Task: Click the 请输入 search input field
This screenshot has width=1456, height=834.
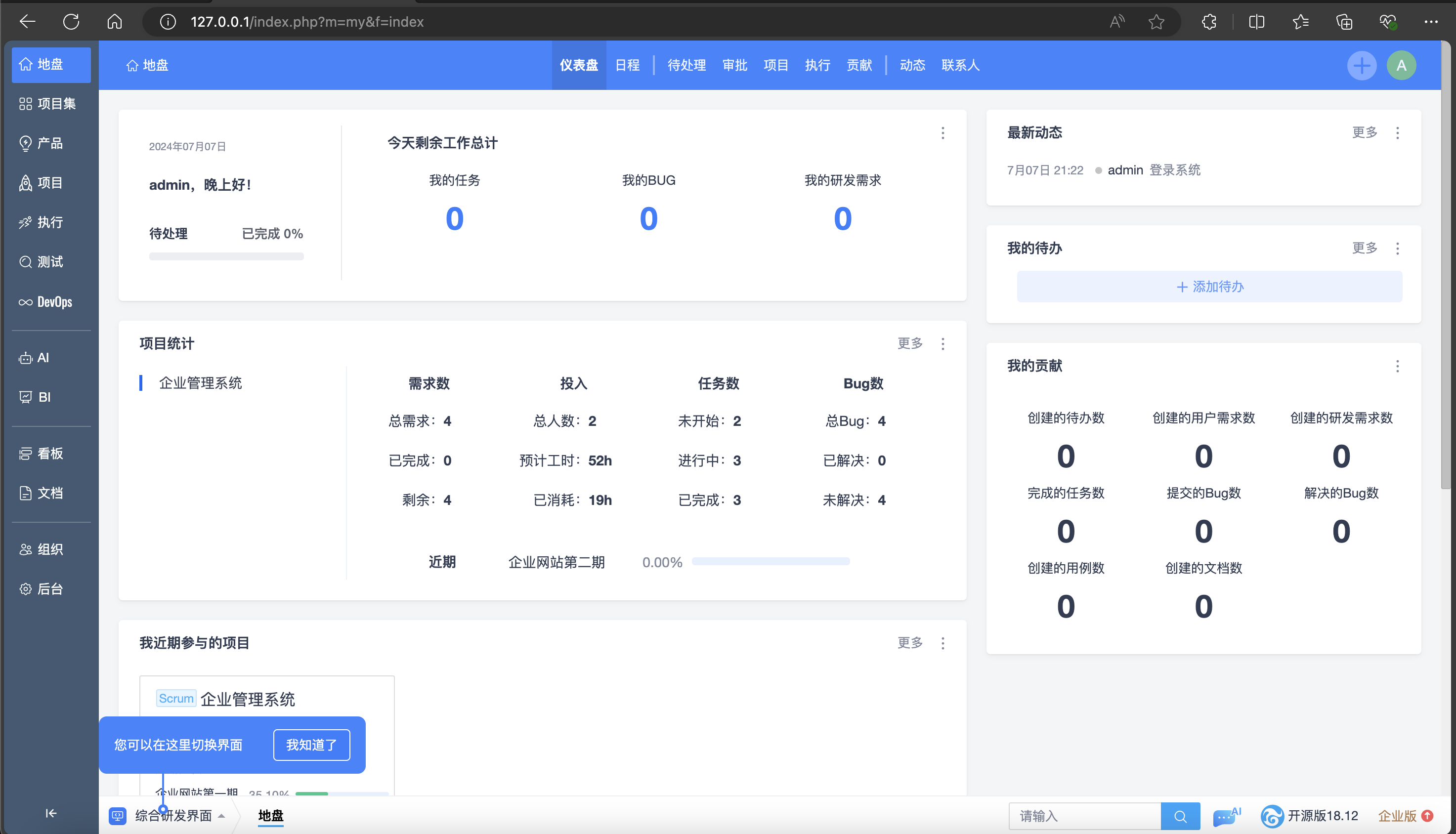Action: click(1084, 816)
